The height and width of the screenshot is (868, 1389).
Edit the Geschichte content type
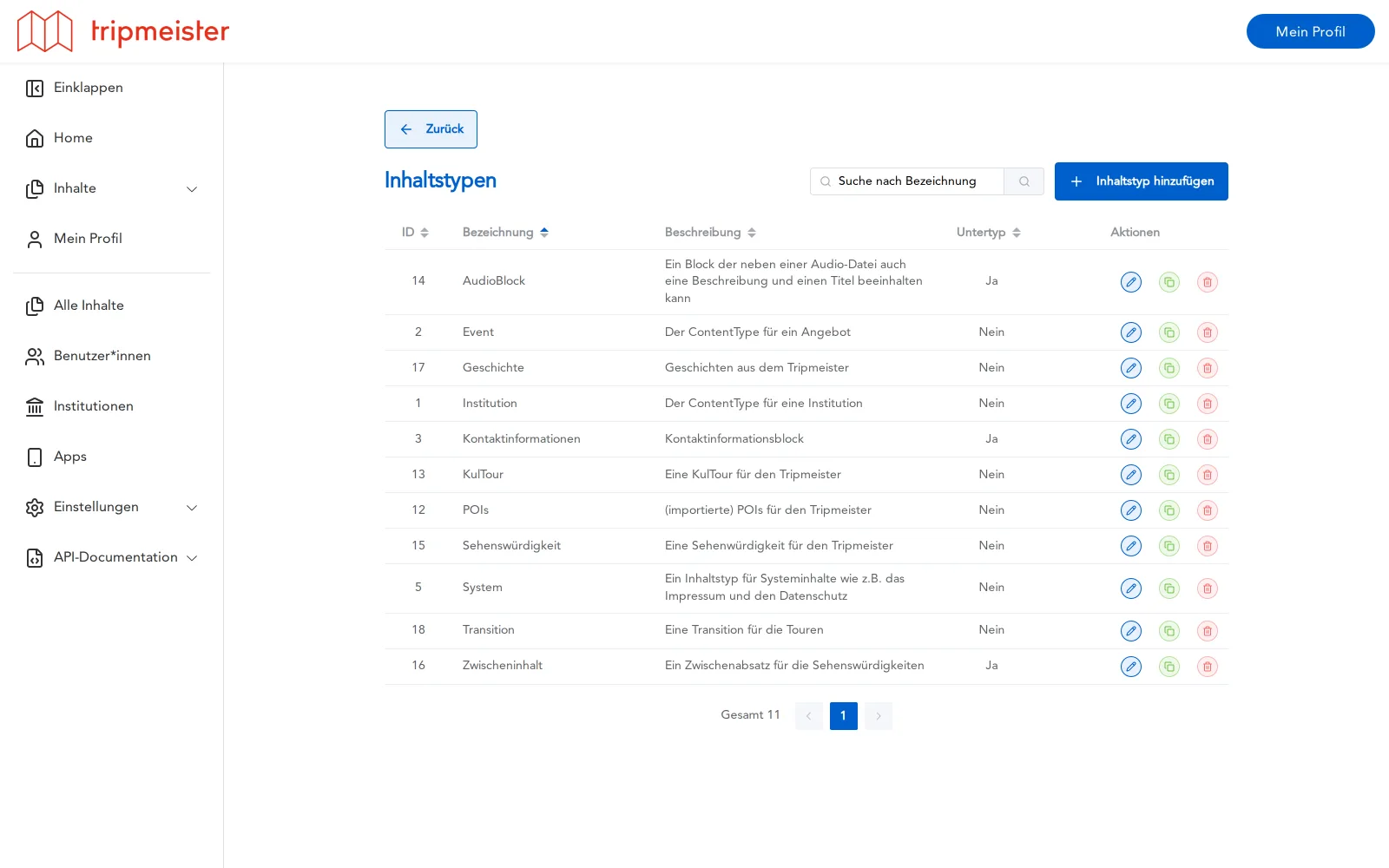click(1130, 368)
